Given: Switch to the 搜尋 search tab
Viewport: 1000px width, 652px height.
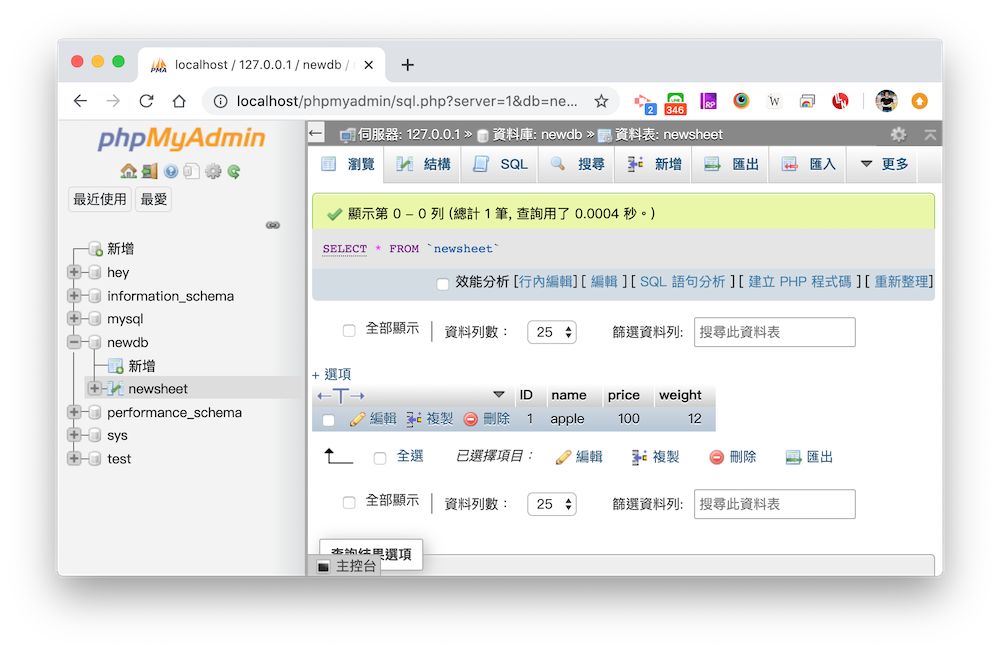Looking at the screenshot, I should coord(577,165).
